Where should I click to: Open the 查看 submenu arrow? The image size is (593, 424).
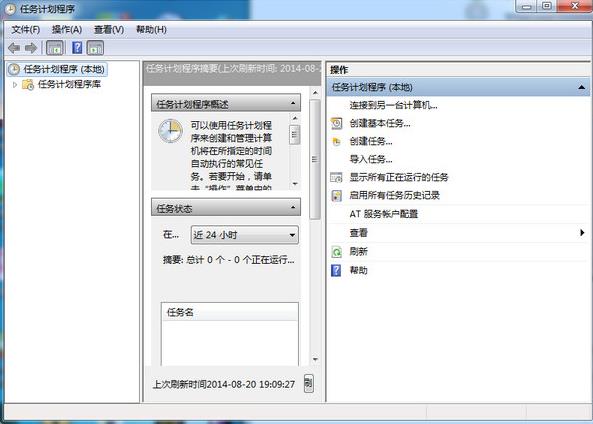[582, 233]
